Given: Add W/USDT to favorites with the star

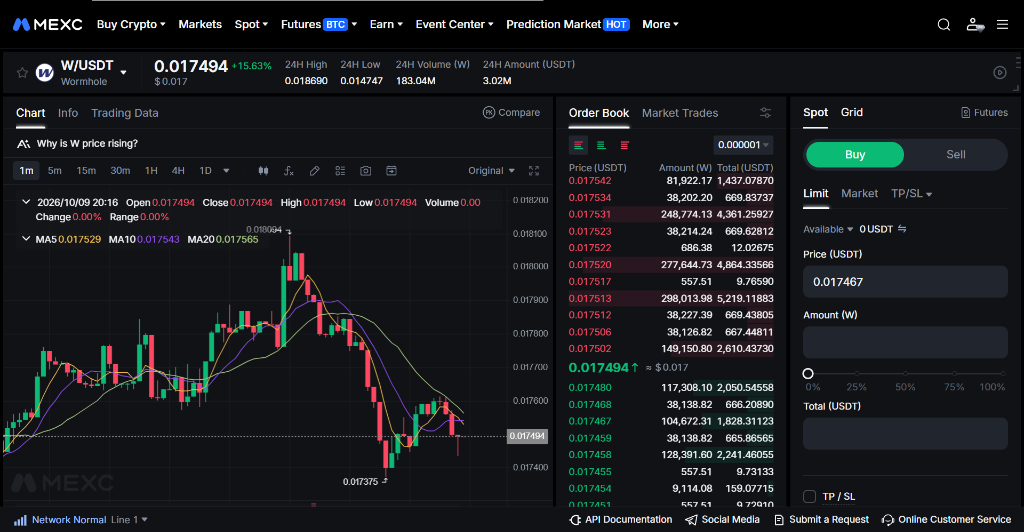Looking at the screenshot, I should point(22,72).
